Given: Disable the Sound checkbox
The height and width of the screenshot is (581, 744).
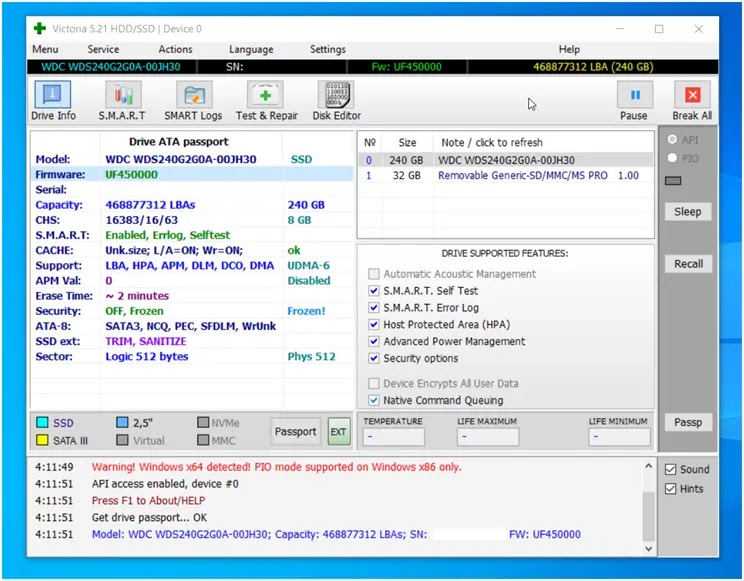Looking at the screenshot, I should (670, 469).
